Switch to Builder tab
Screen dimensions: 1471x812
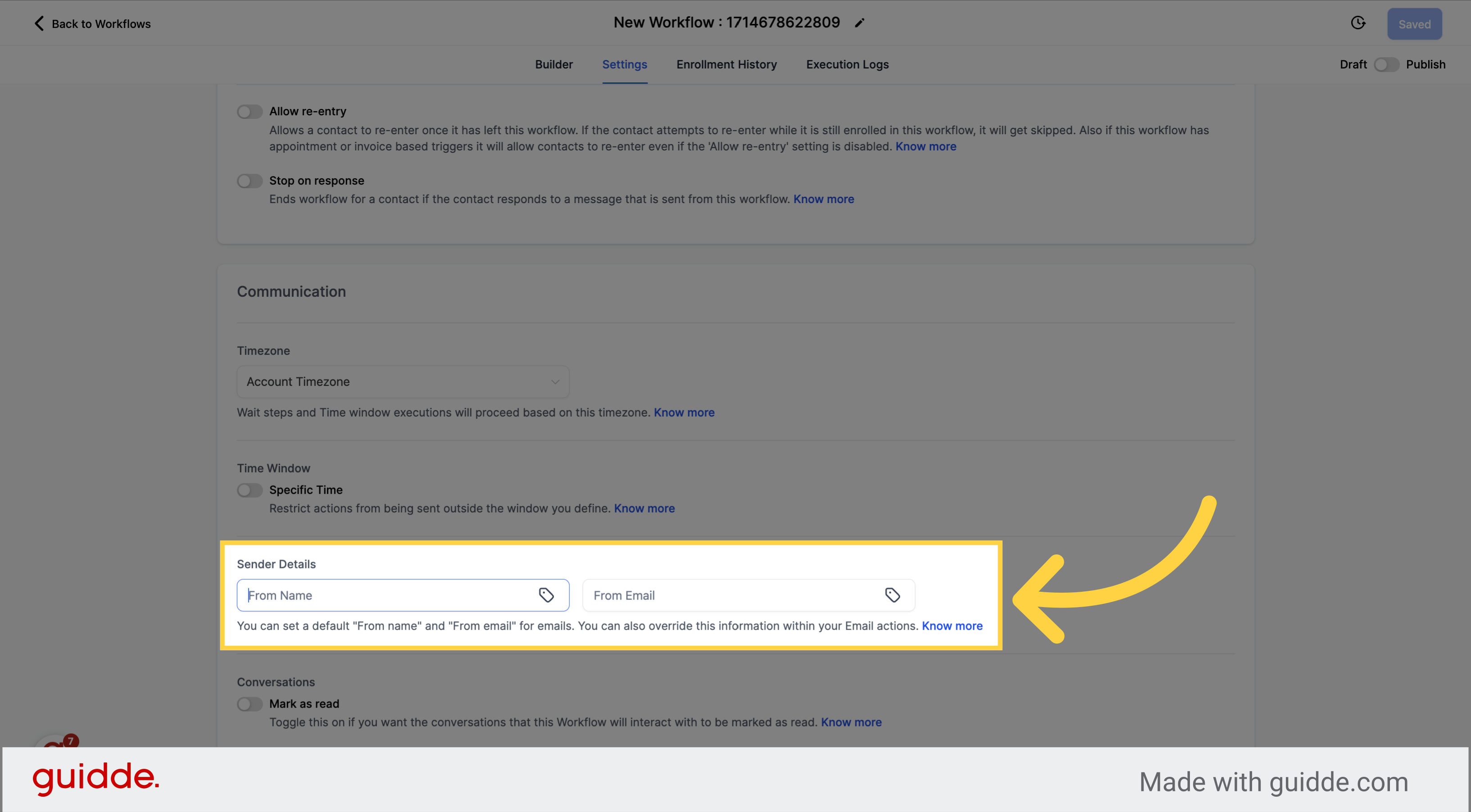pyautogui.click(x=554, y=64)
